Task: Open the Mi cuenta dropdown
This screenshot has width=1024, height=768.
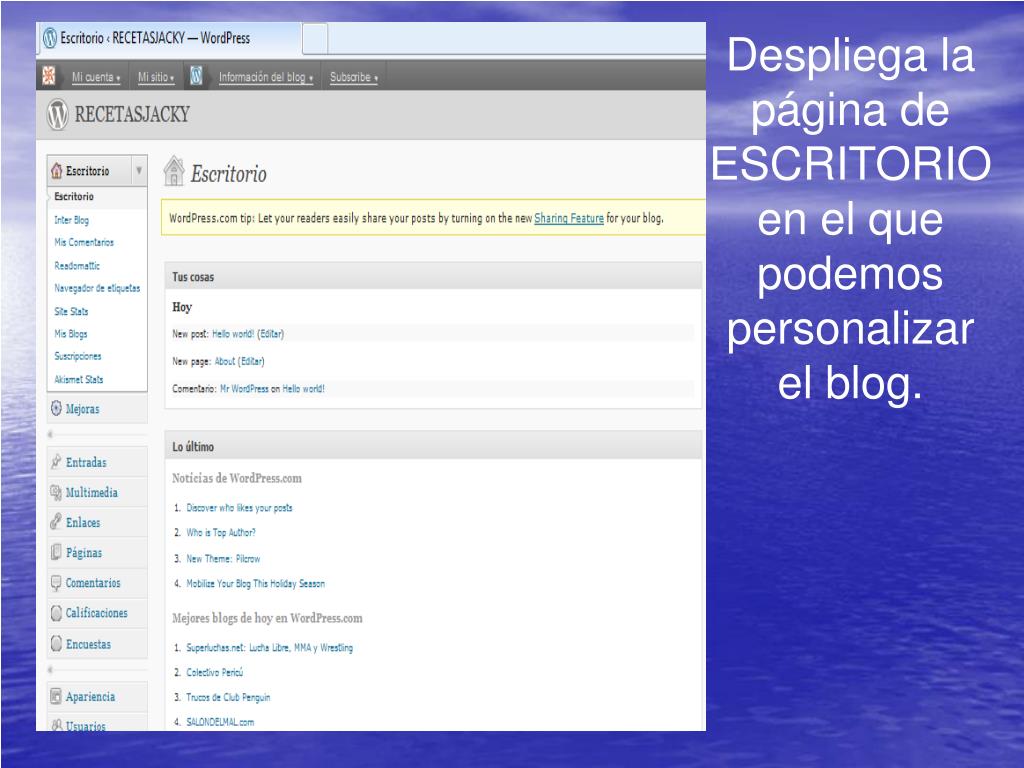Action: tap(96, 77)
